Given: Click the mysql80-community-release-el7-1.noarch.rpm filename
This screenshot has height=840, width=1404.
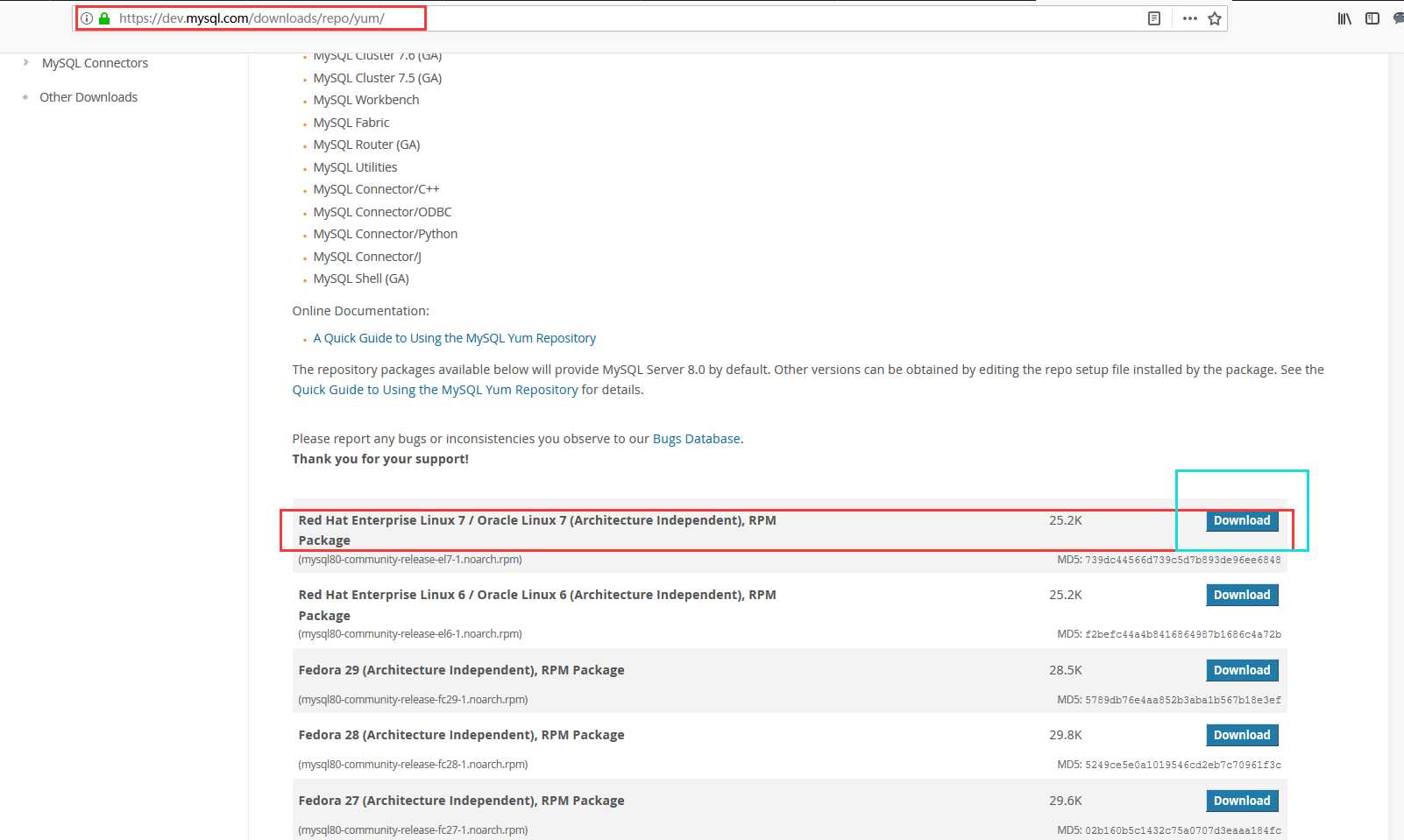Looking at the screenshot, I should coord(410,560).
